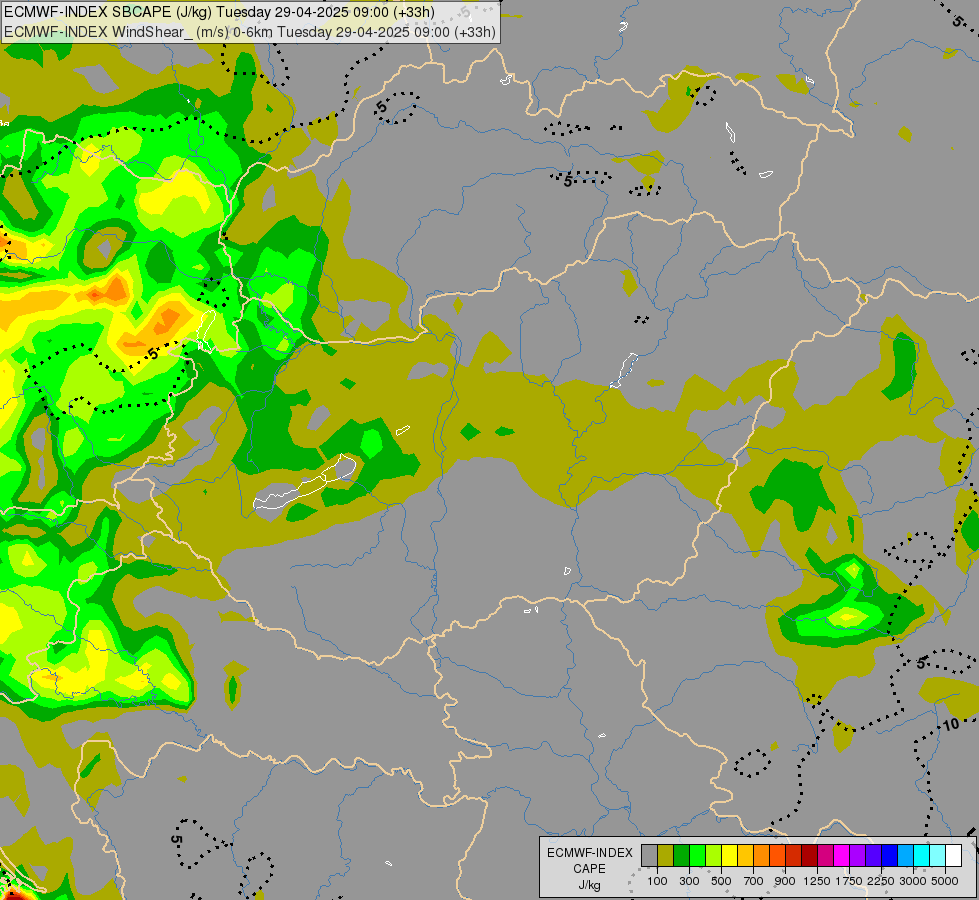
Task: Click the legend unit J/kg
Action: (x=589, y=885)
